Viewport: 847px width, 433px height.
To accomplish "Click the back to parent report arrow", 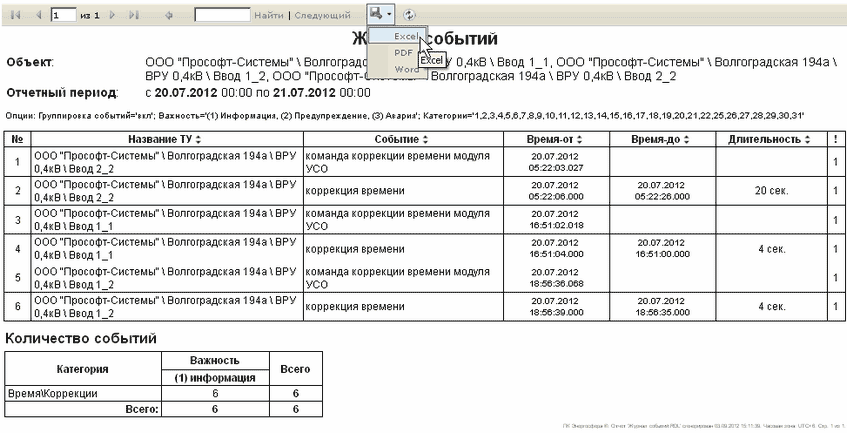I will click(x=168, y=15).
